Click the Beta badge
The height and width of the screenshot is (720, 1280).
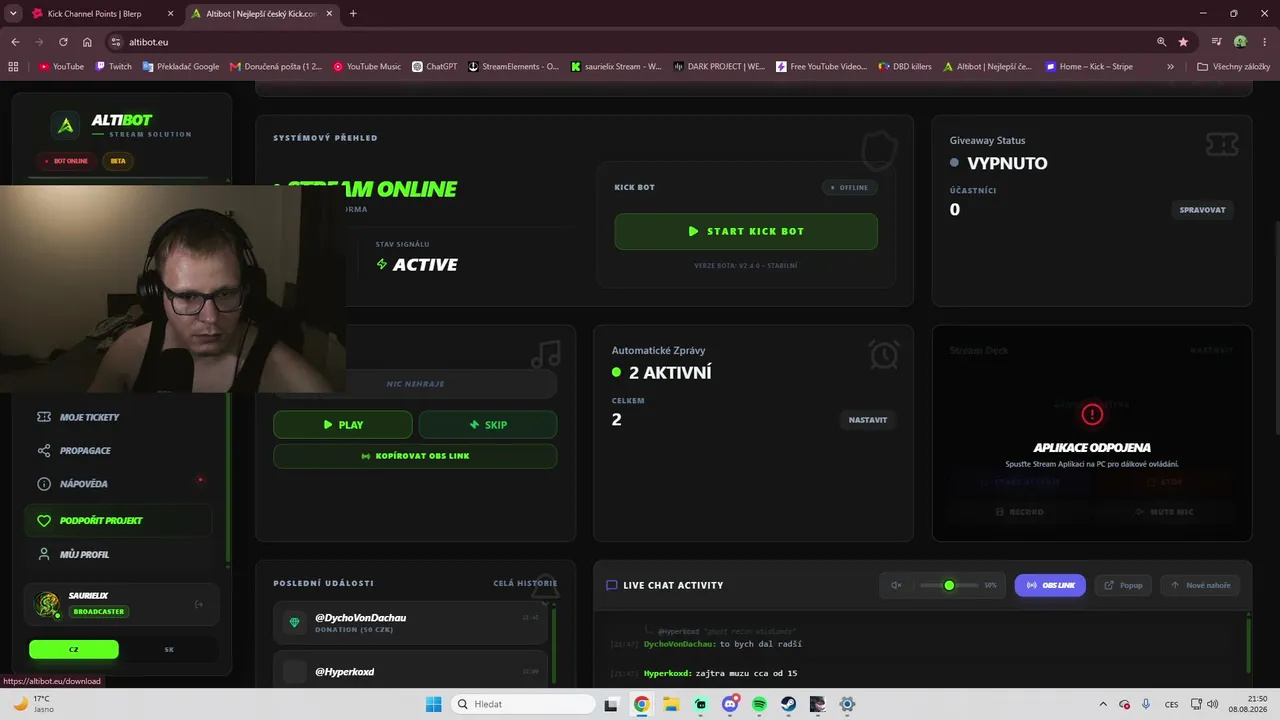[118, 161]
